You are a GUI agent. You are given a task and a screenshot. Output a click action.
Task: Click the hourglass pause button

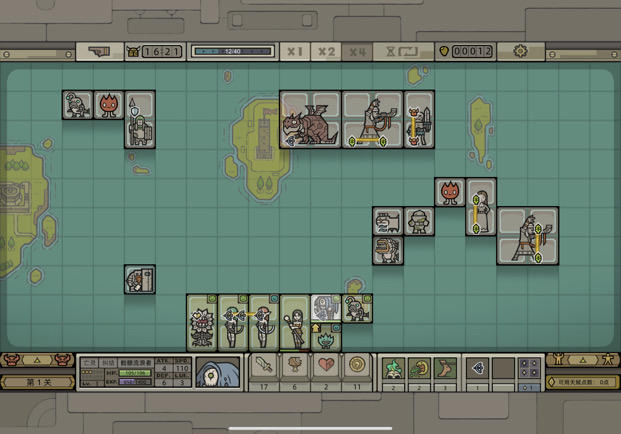(x=403, y=51)
